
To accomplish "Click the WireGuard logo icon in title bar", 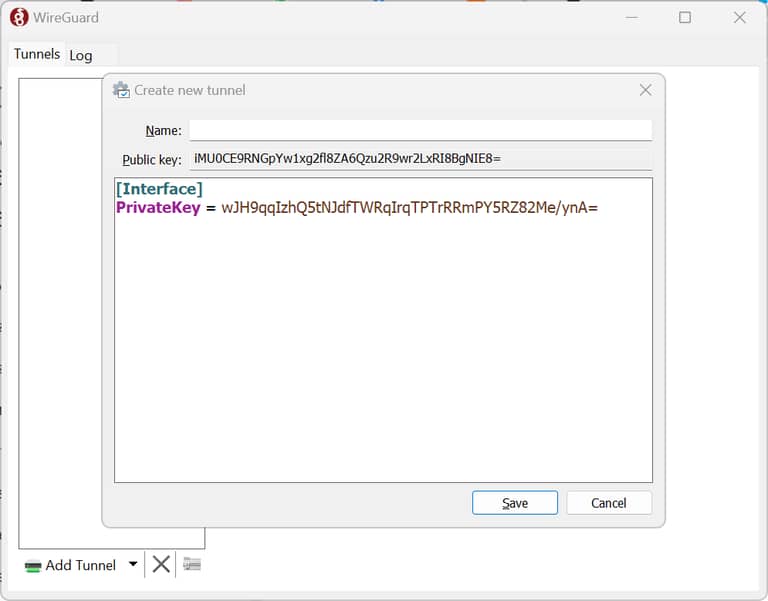I will click(x=19, y=18).
